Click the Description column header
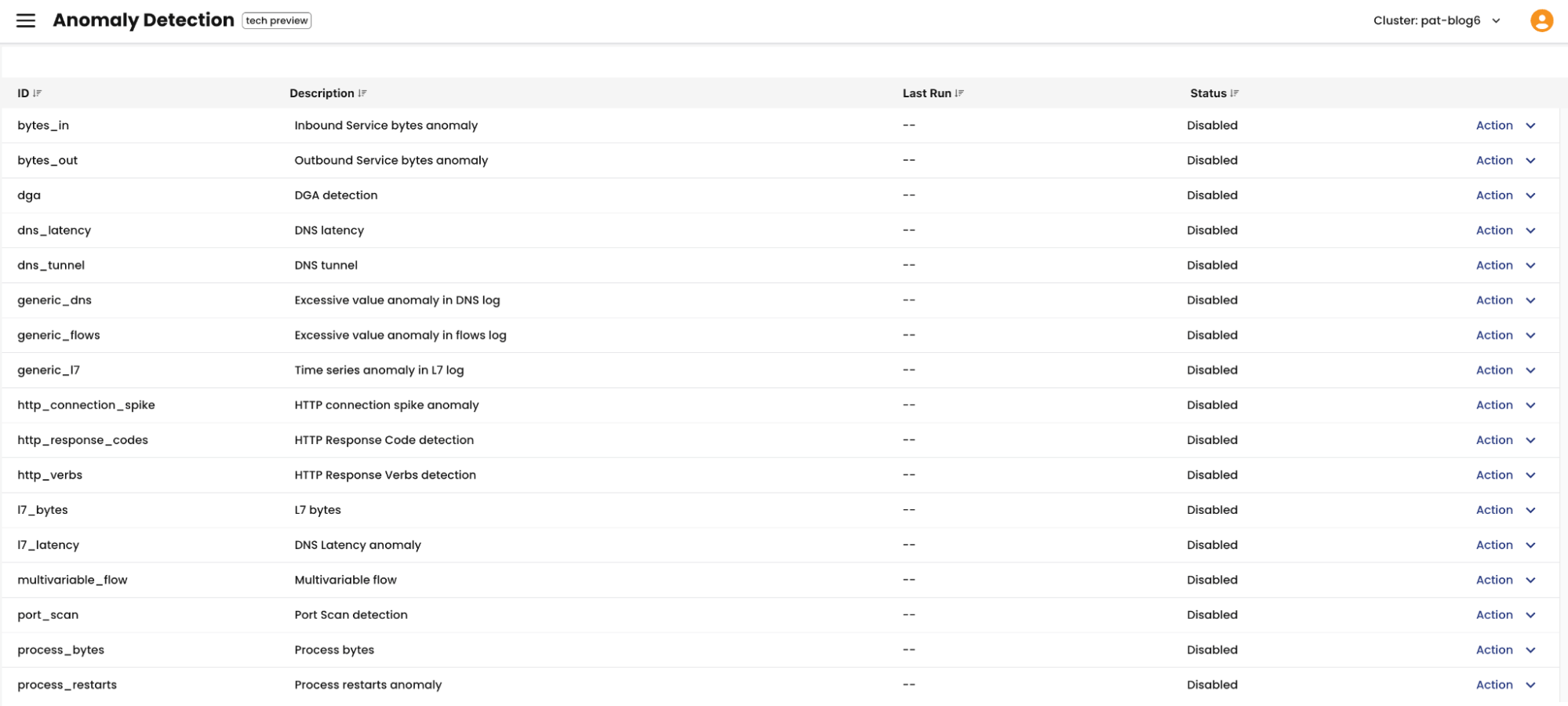 322,93
